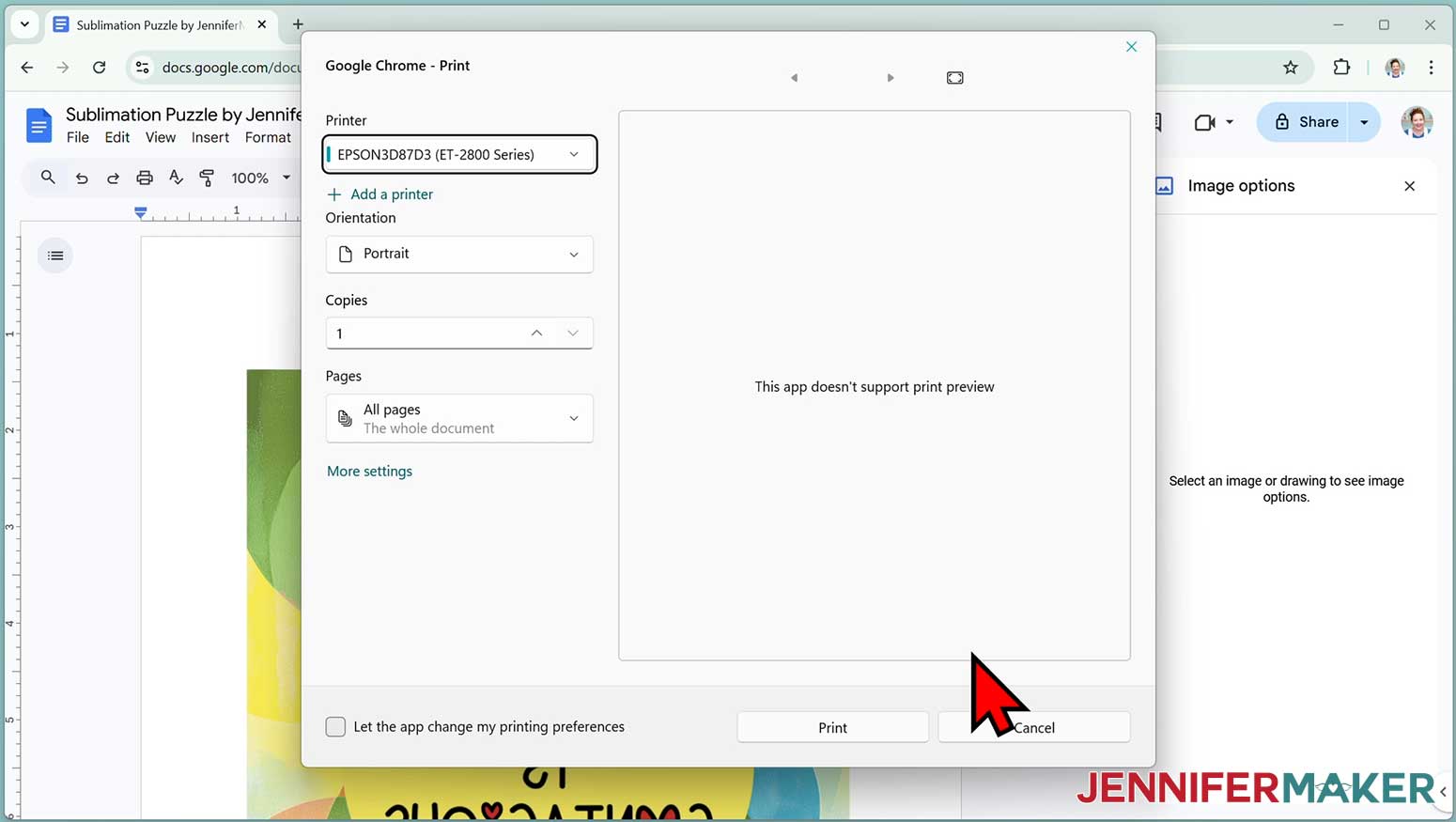Go to next preview page arrow
The width and height of the screenshot is (1456, 822).
point(891,78)
